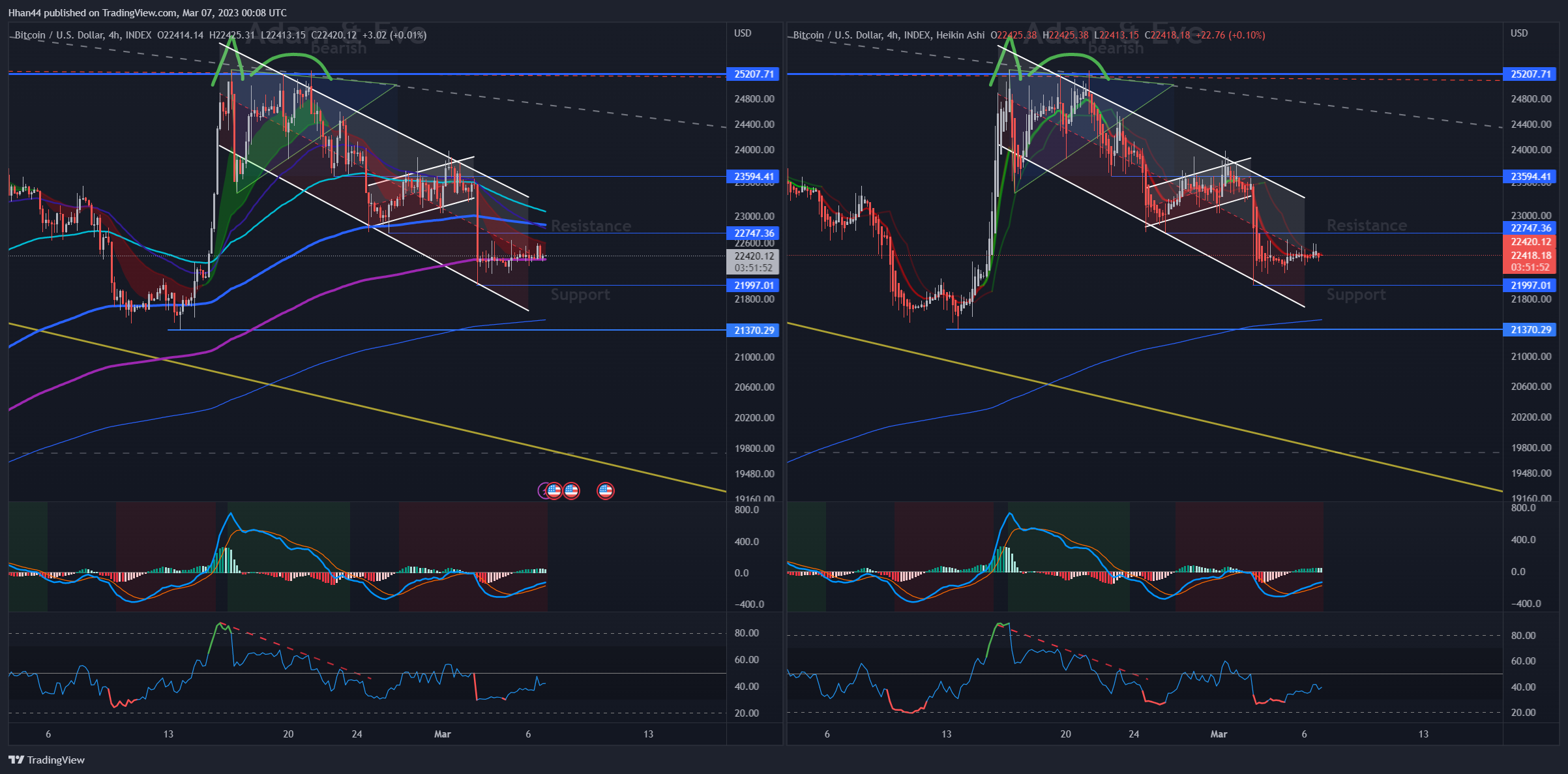Click 22747.36 resistance label on candlestick chart
1568x774 pixels.
[x=754, y=233]
